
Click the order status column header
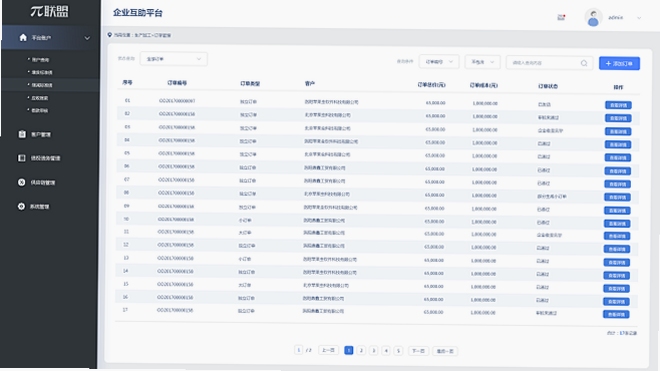pyautogui.click(x=548, y=86)
